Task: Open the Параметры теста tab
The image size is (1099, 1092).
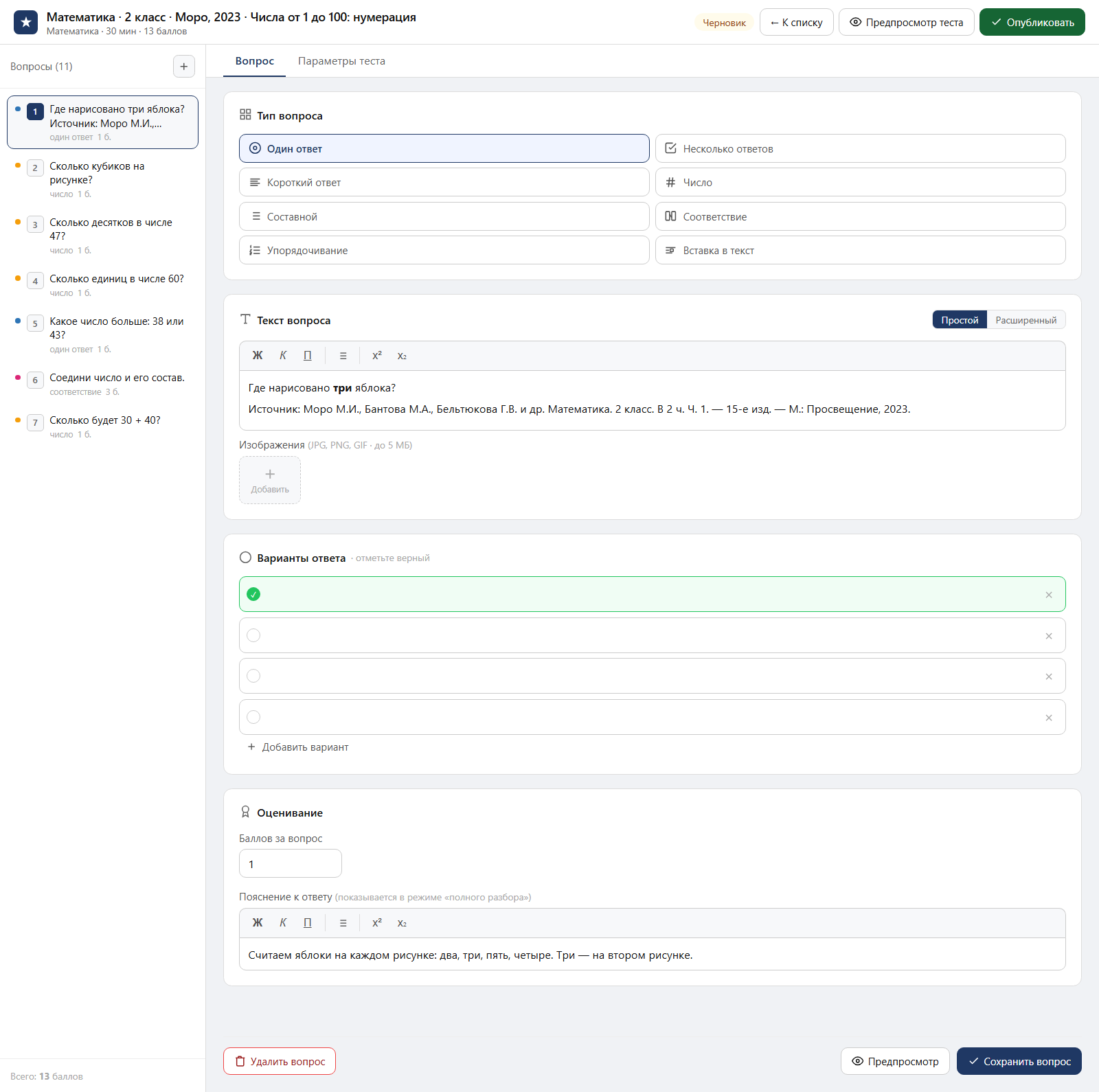Action: point(341,61)
